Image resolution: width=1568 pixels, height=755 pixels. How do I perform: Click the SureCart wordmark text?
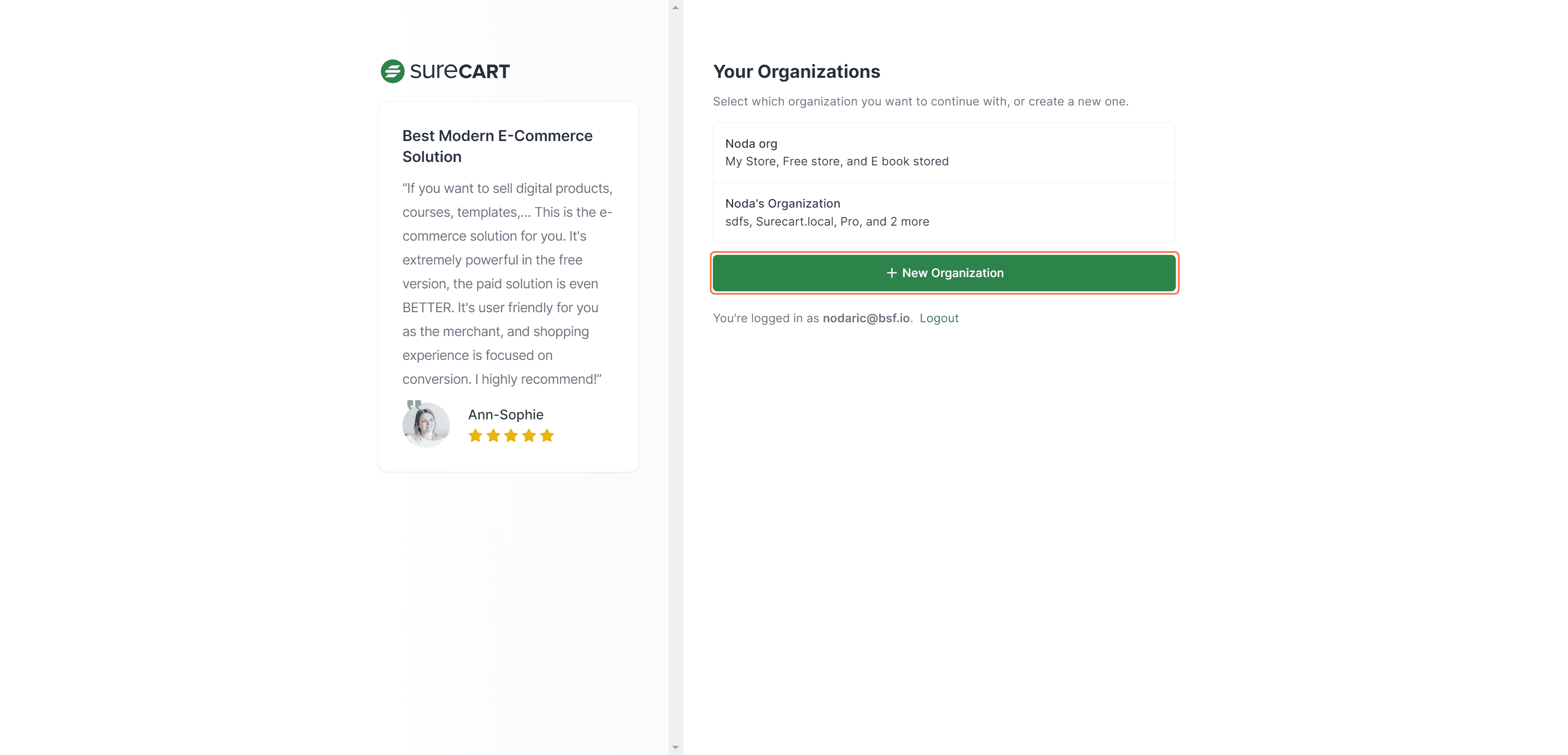(460, 71)
